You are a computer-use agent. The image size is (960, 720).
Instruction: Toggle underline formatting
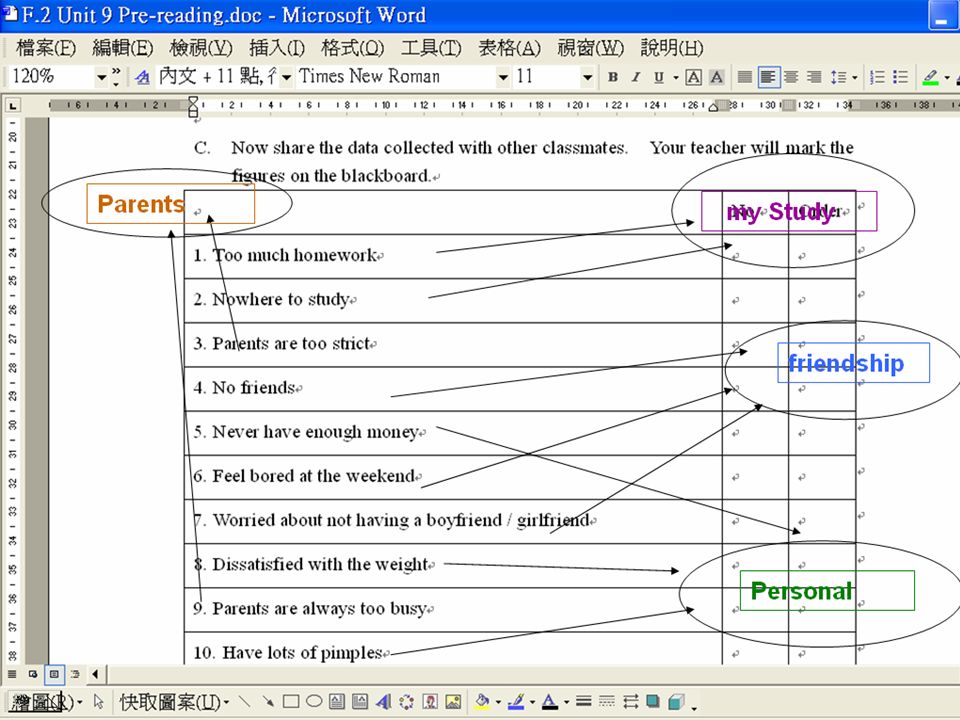point(659,77)
